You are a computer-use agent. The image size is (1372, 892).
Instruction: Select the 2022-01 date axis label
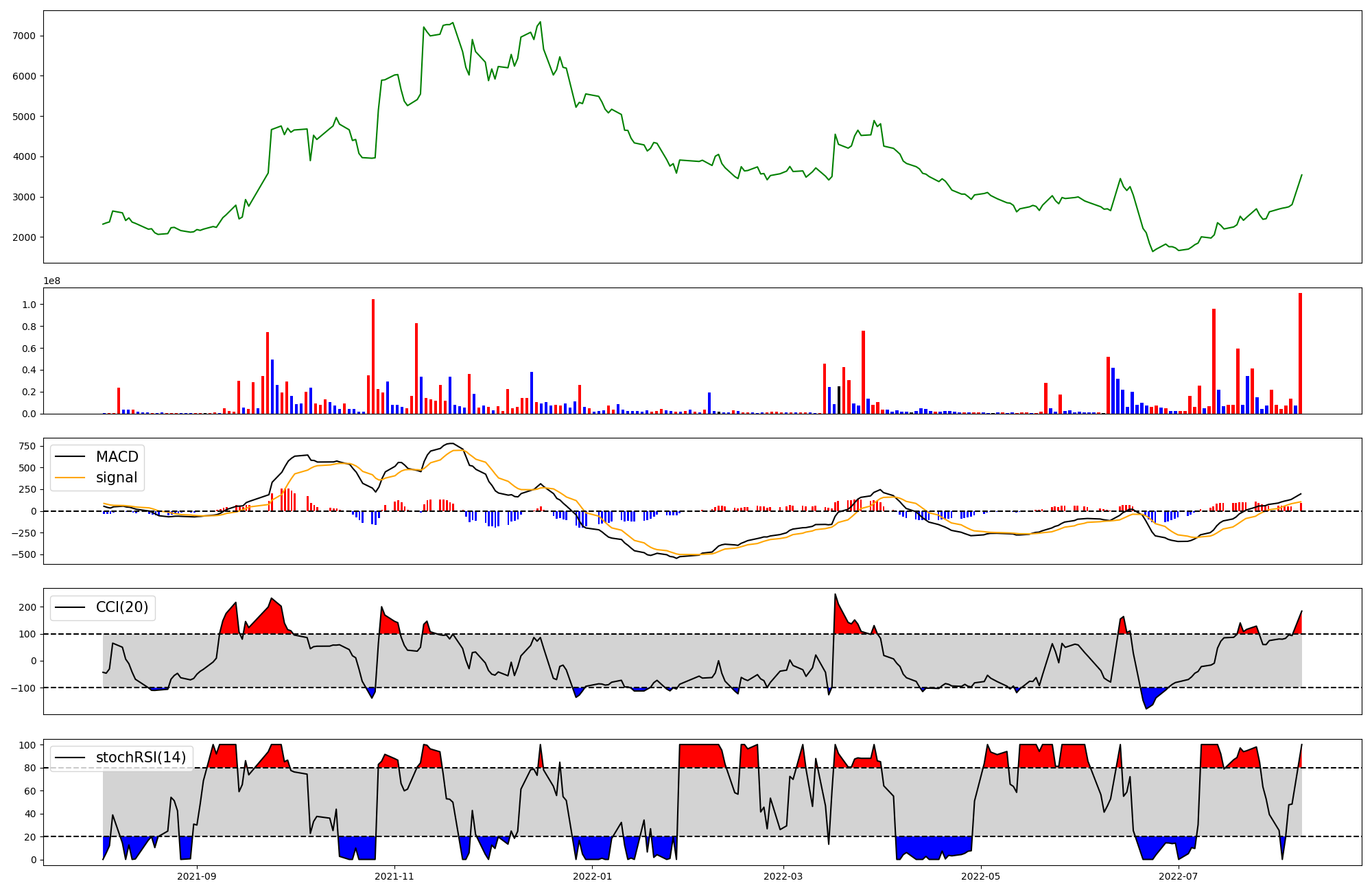pyautogui.click(x=592, y=876)
